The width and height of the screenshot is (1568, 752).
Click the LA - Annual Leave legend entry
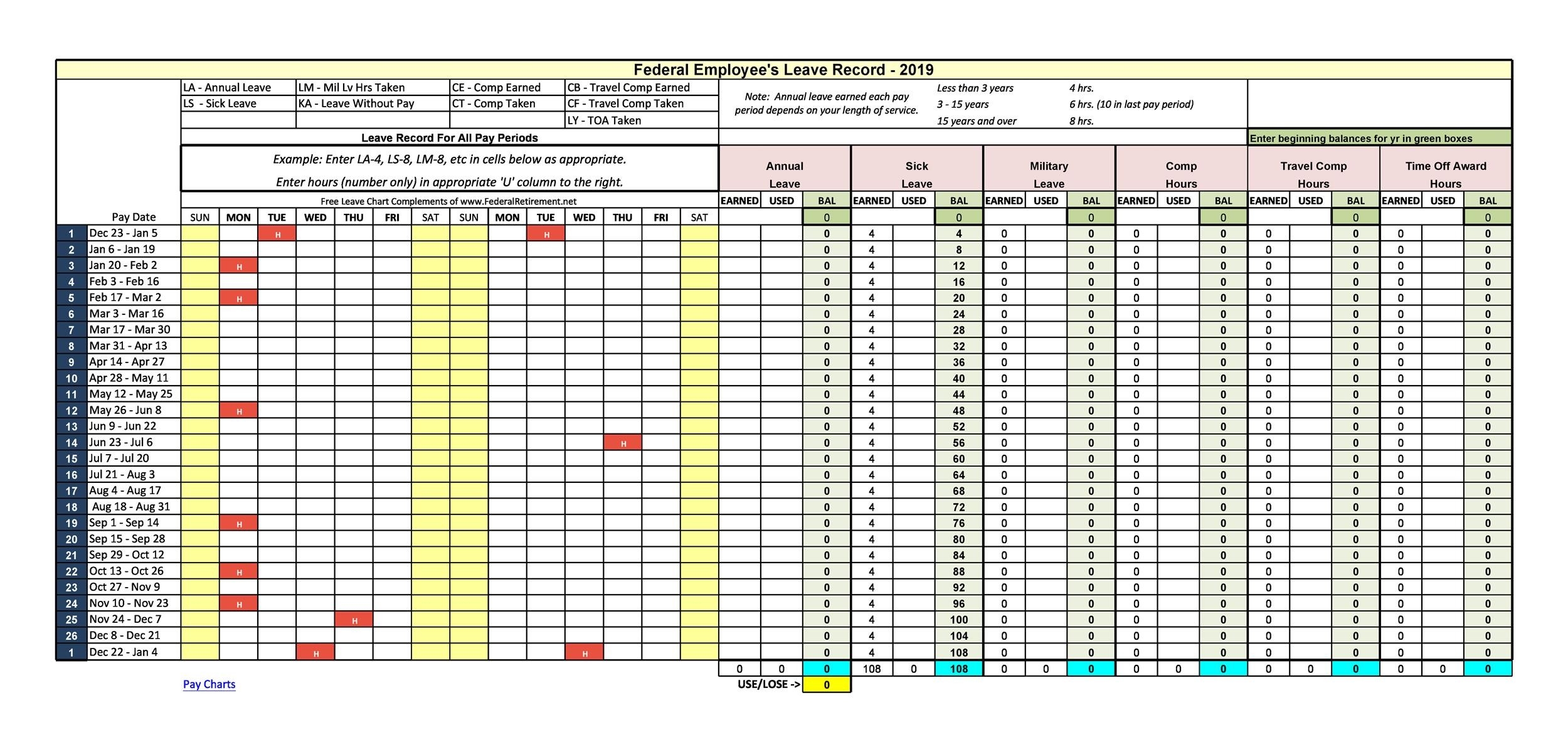(230, 87)
